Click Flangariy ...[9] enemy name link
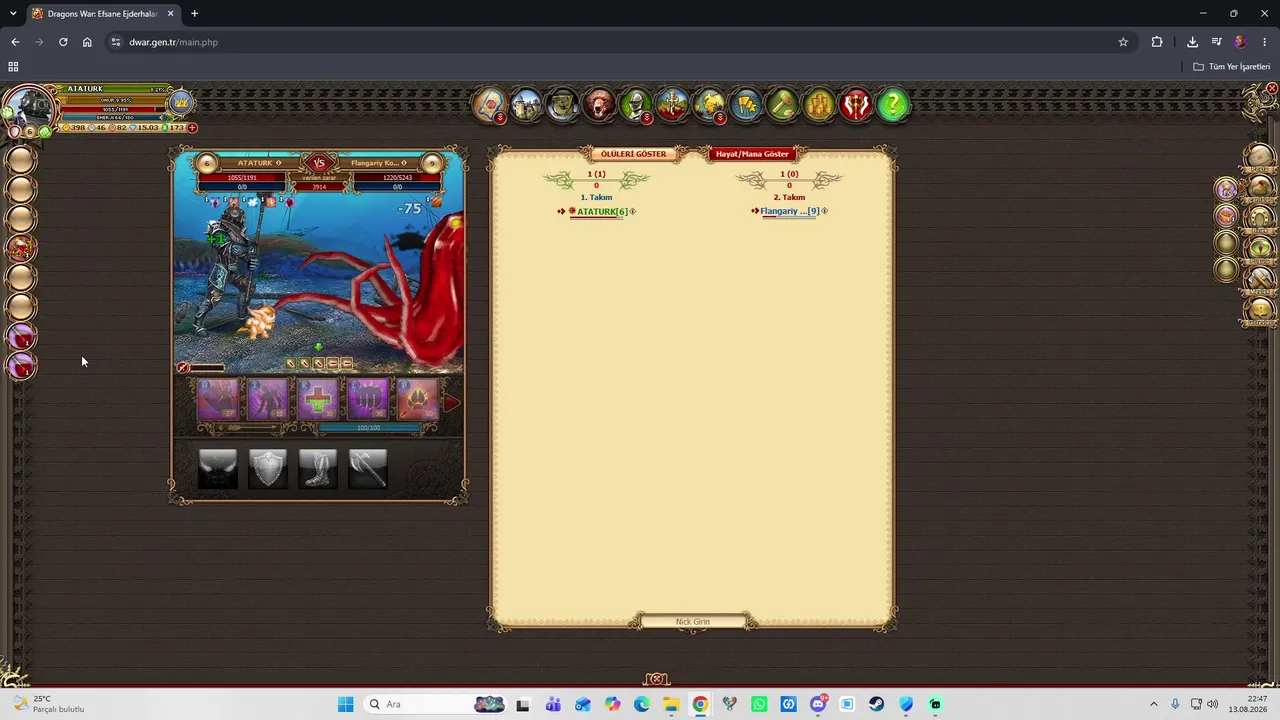The image size is (1280, 720). pos(790,211)
